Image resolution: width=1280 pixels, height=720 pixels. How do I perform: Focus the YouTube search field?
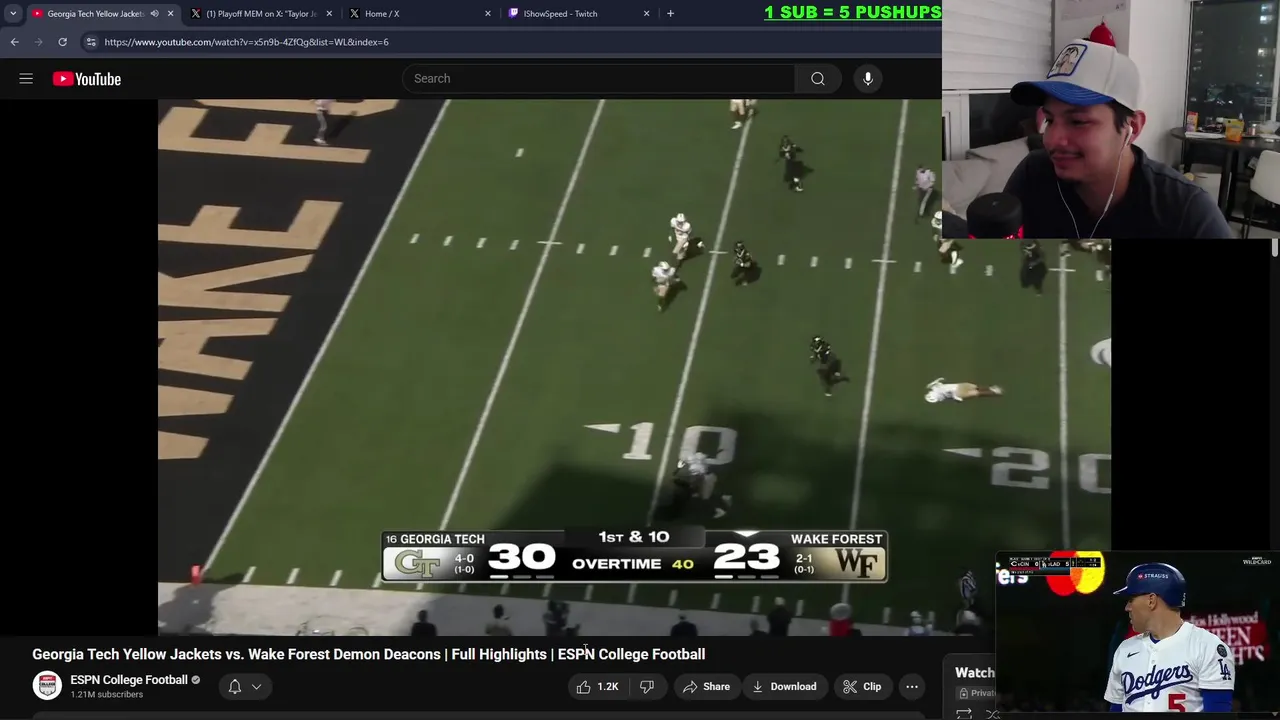pos(598,79)
